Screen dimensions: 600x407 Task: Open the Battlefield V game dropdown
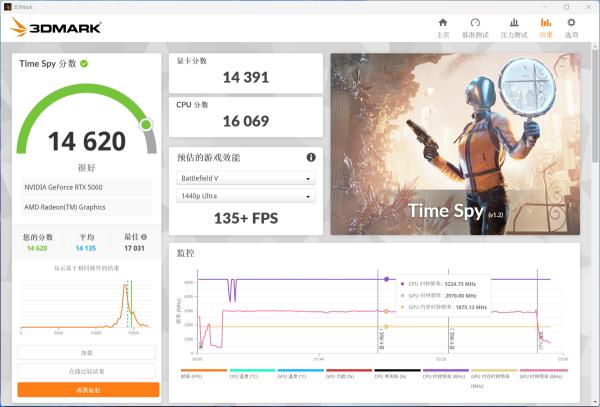(x=246, y=178)
